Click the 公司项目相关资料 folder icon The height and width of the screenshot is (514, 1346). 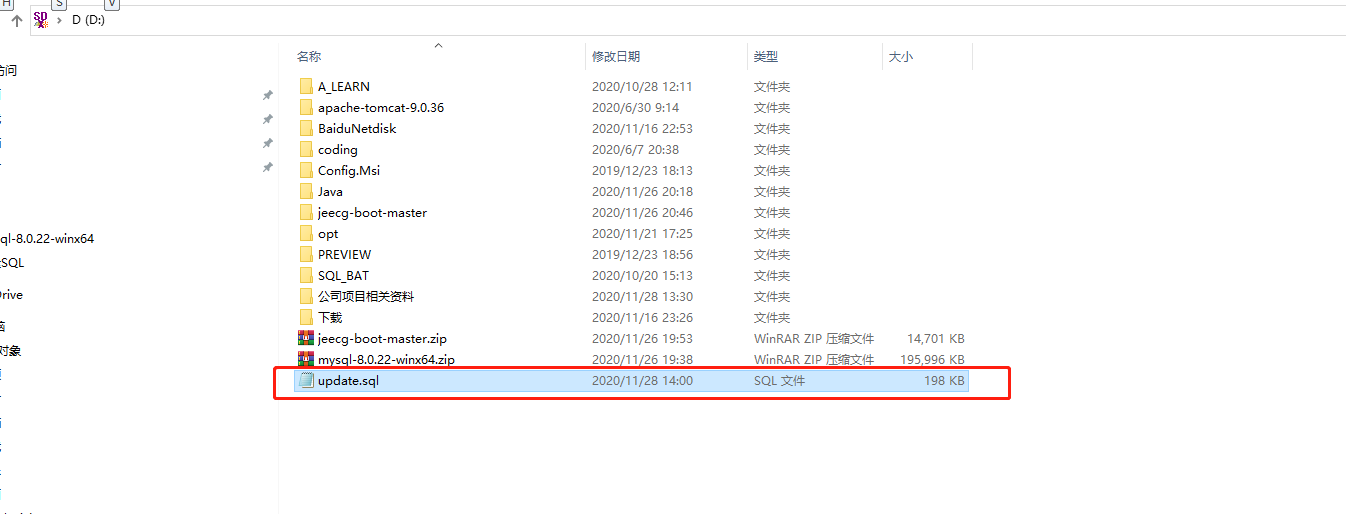coord(306,296)
